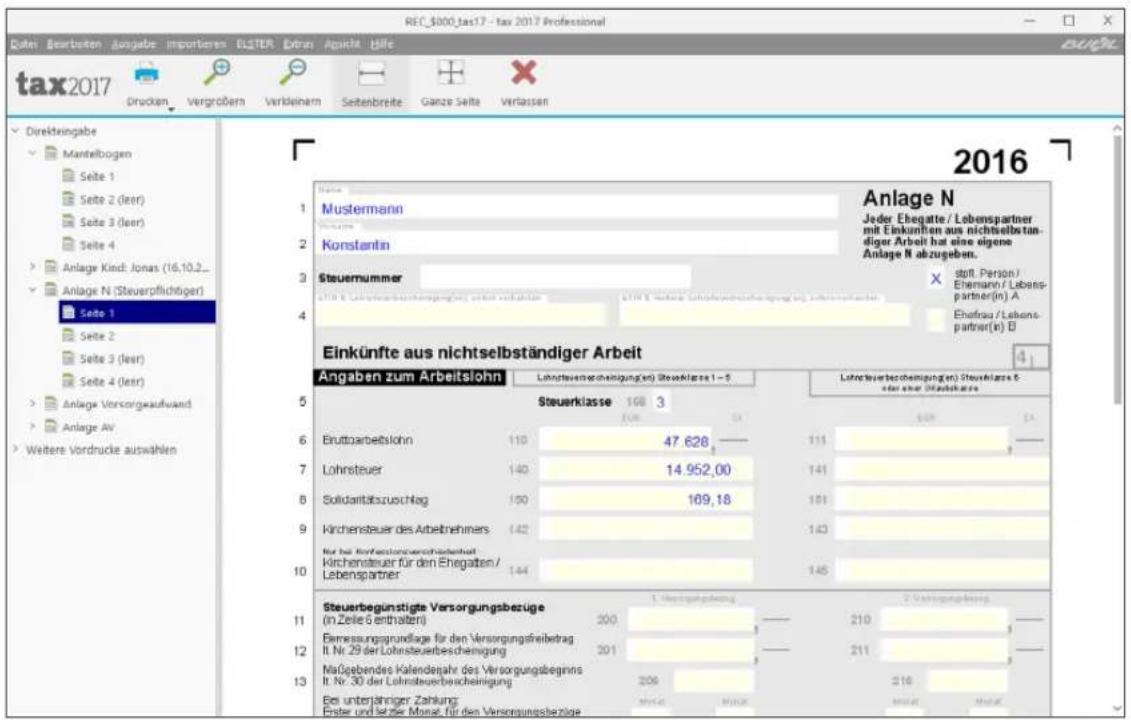Screen dimensions: 1131x720
Task: Open the Extras menu
Action: (x=298, y=44)
